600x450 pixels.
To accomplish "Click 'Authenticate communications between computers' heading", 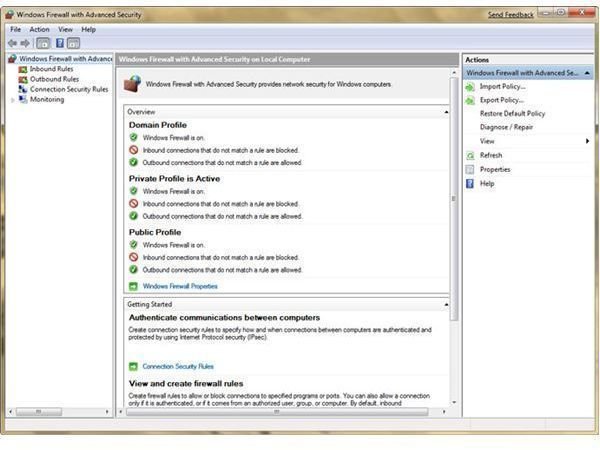I will [224, 318].
